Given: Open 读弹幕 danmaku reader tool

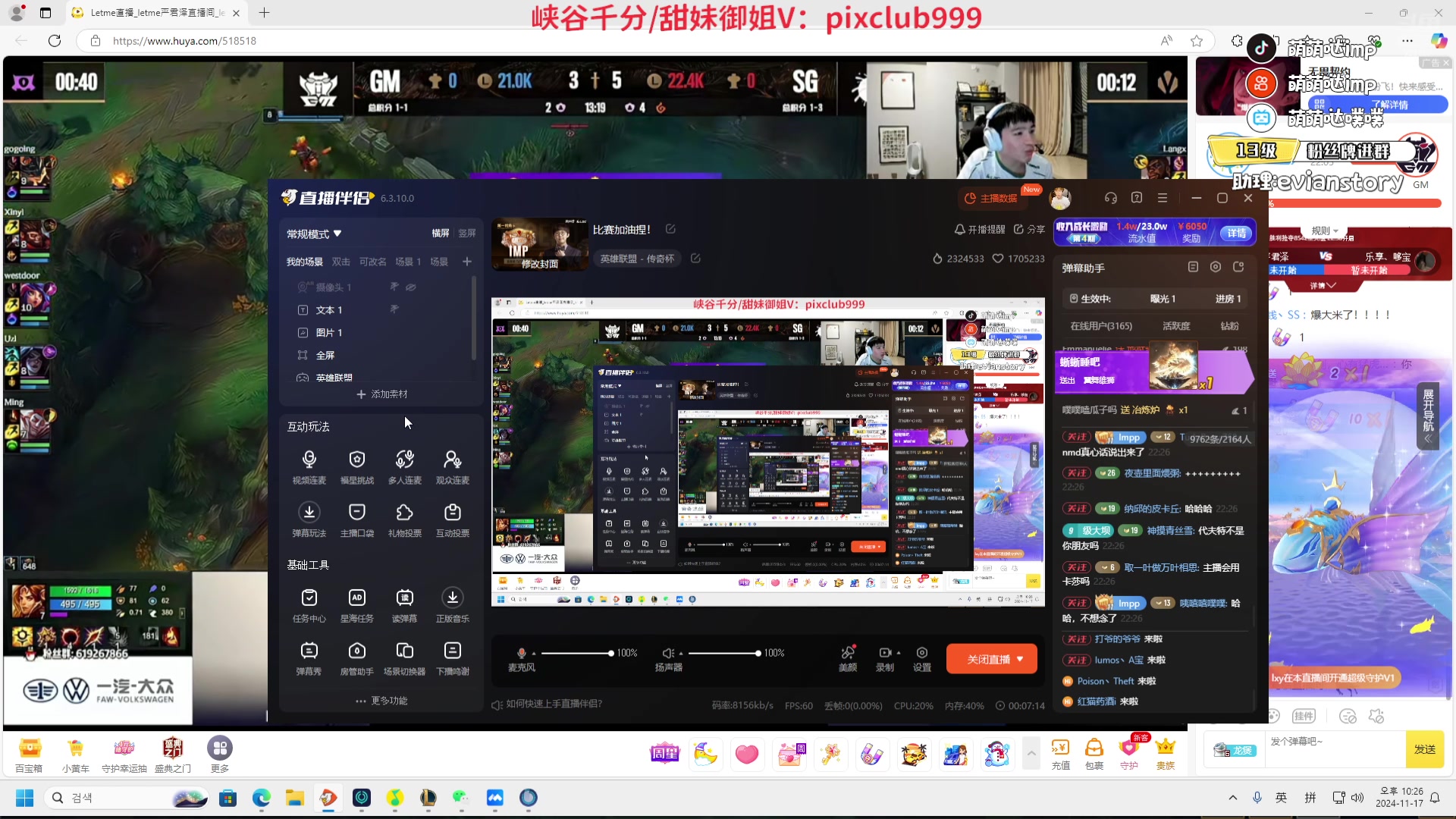Looking at the screenshot, I should 405,605.
